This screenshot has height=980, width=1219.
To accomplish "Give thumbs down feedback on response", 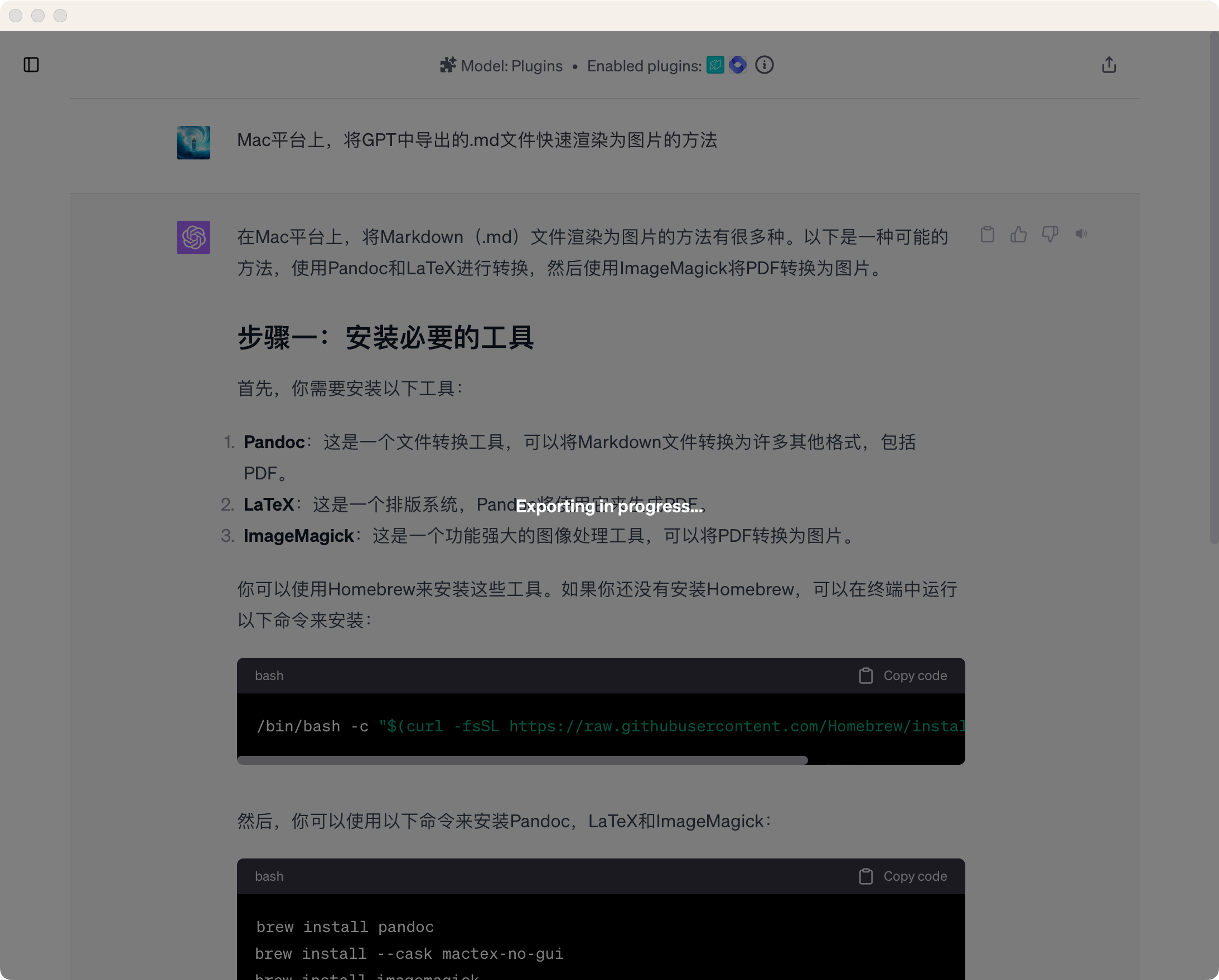I will [x=1050, y=234].
